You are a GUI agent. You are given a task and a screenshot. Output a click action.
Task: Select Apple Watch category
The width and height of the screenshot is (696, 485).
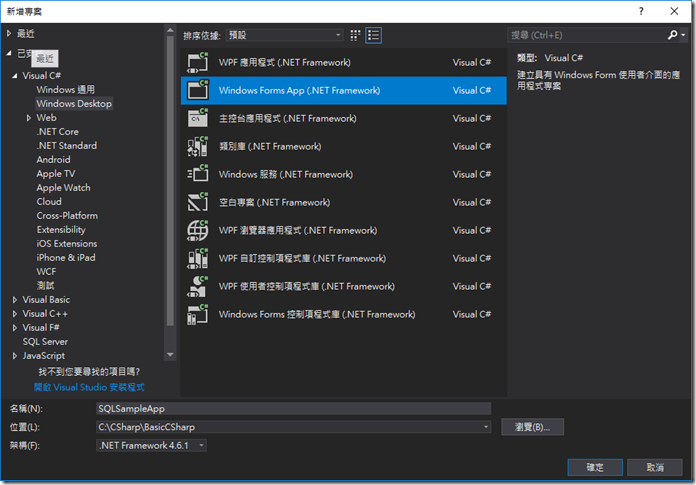tap(63, 188)
